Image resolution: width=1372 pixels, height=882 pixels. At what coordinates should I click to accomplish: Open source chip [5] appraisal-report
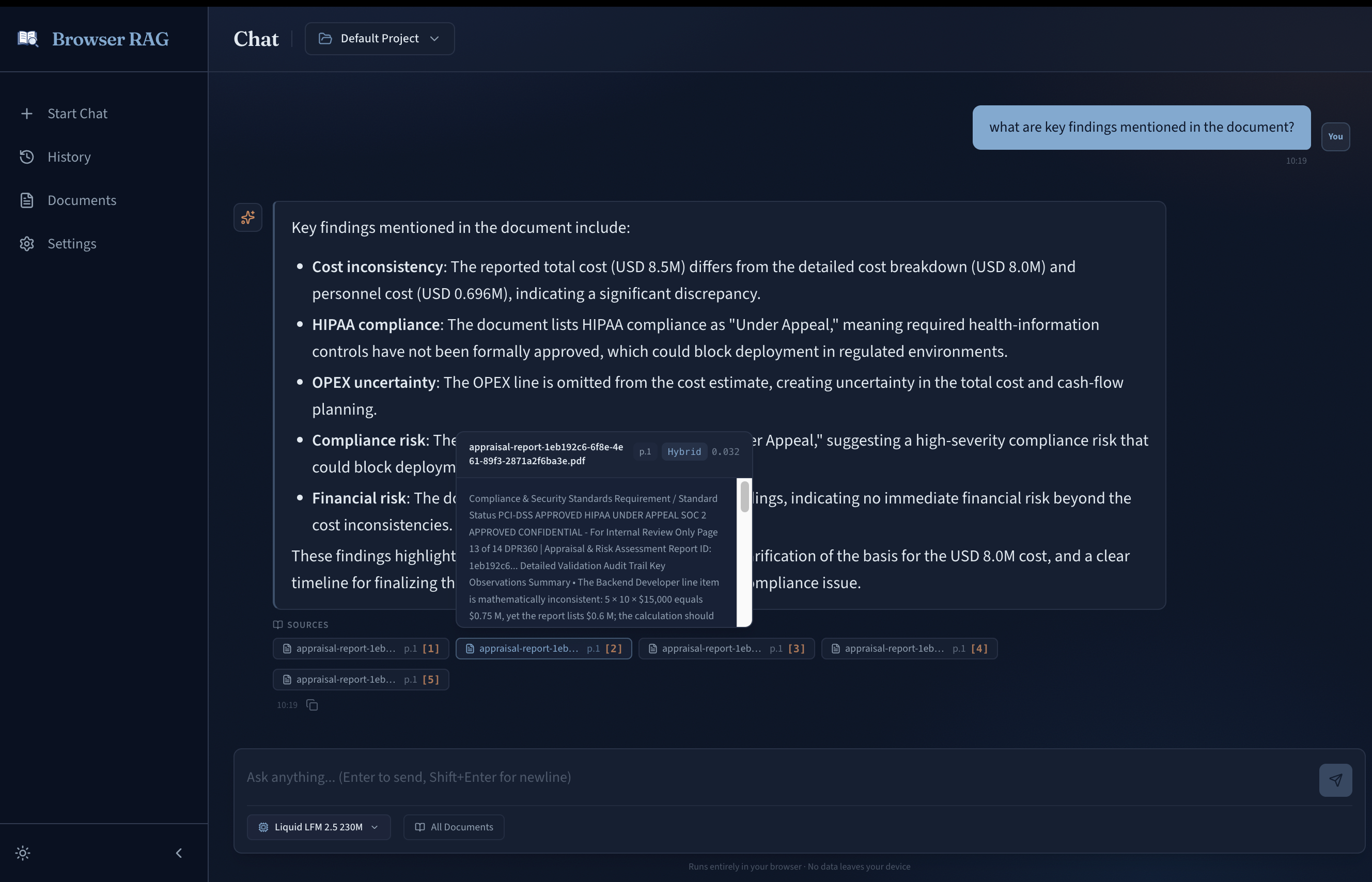click(x=361, y=679)
